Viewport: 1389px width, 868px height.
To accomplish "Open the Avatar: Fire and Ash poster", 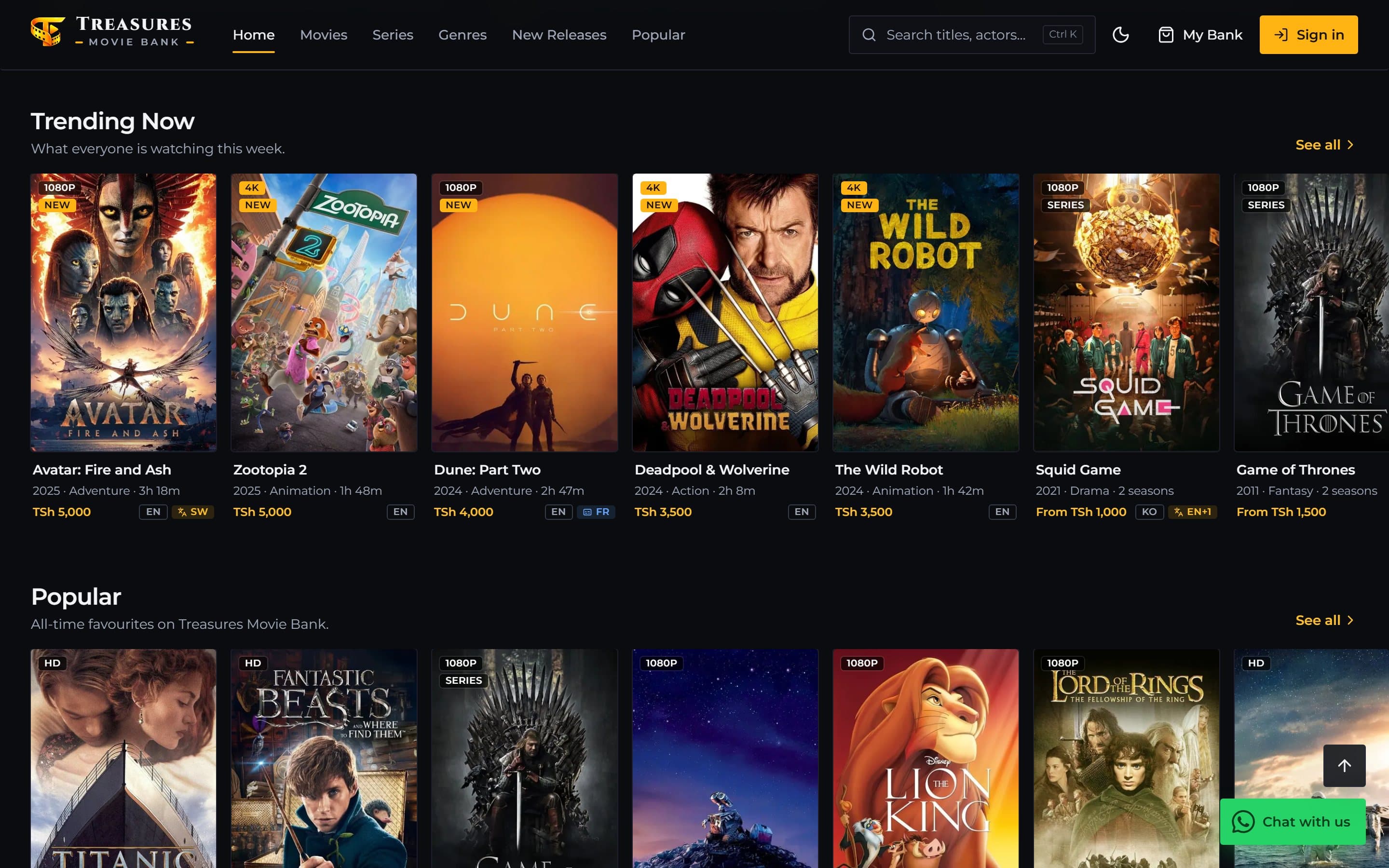I will 123,312.
